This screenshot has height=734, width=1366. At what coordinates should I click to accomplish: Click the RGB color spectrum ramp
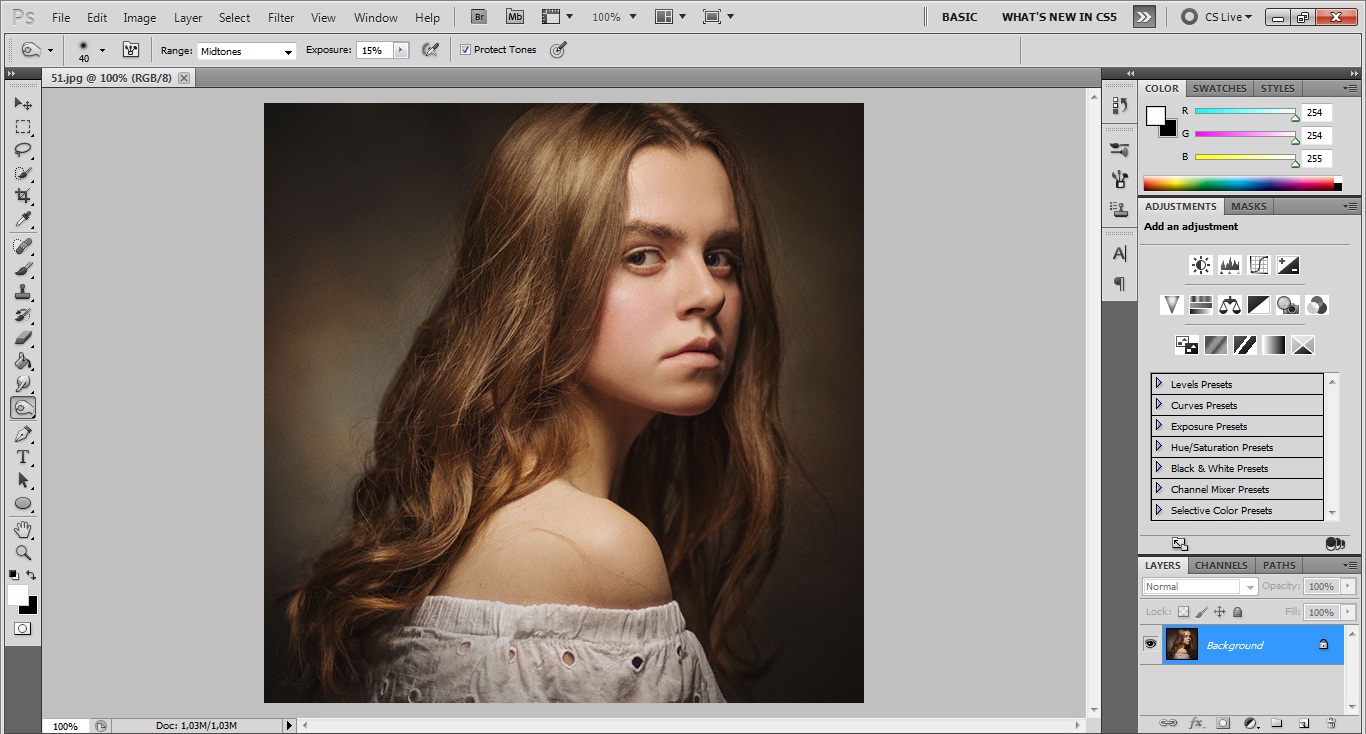[1238, 183]
